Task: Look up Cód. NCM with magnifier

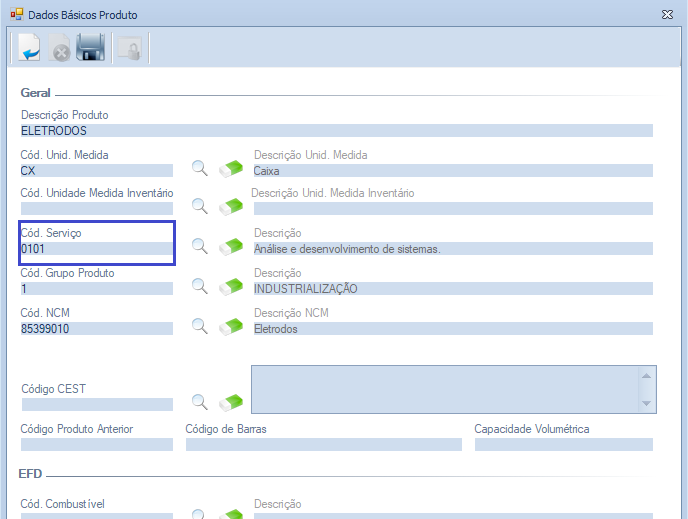Action: (x=200, y=326)
